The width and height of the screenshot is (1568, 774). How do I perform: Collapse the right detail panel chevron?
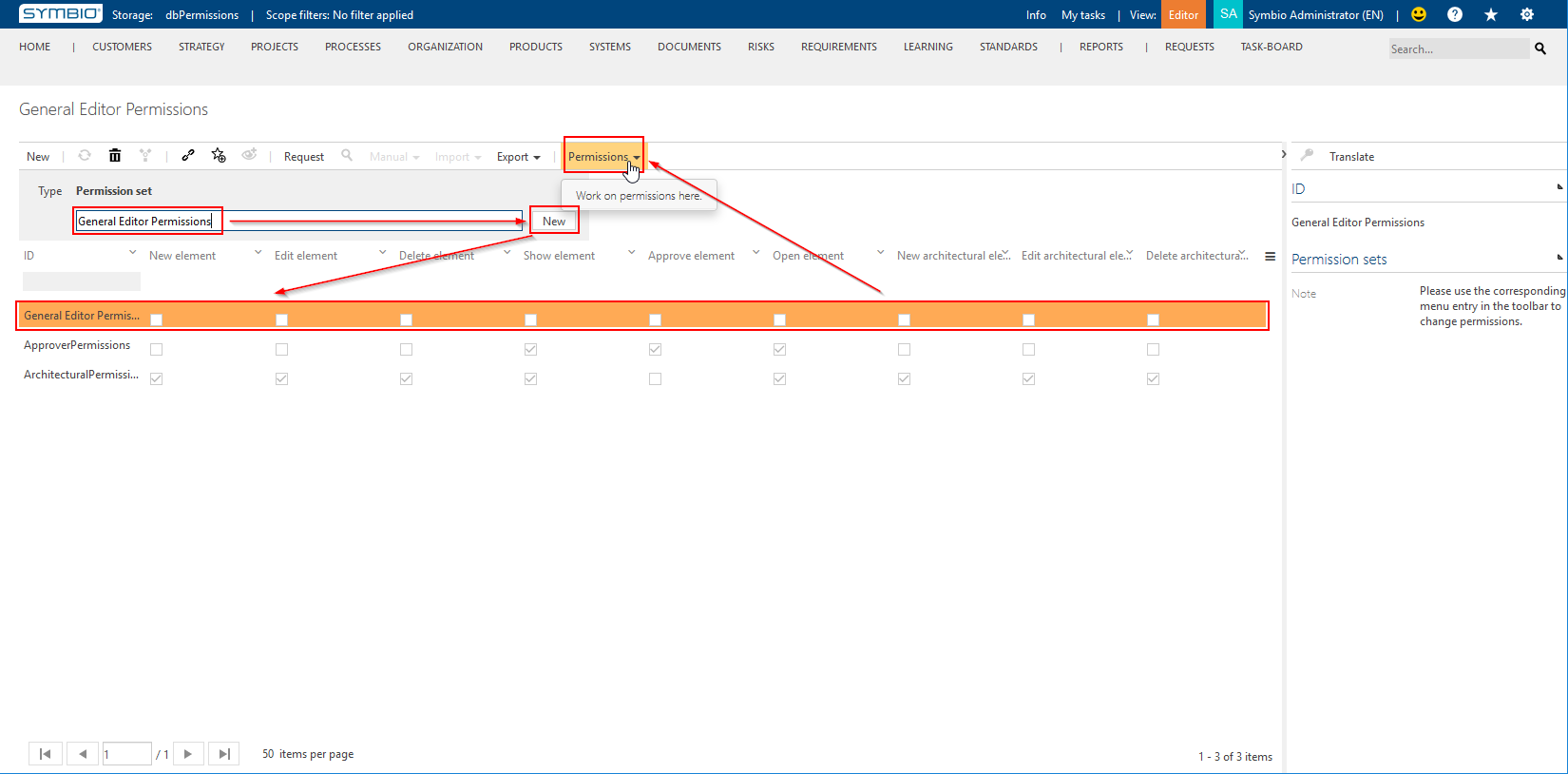pyautogui.click(x=1283, y=154)
